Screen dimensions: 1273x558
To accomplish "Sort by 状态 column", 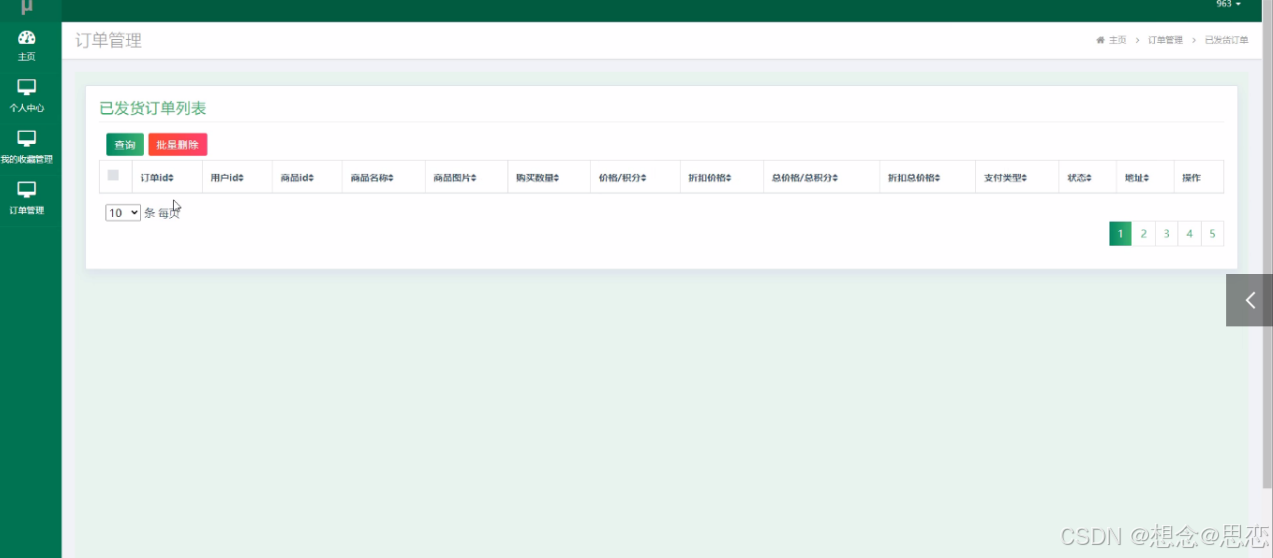I will coord(1079,177).
